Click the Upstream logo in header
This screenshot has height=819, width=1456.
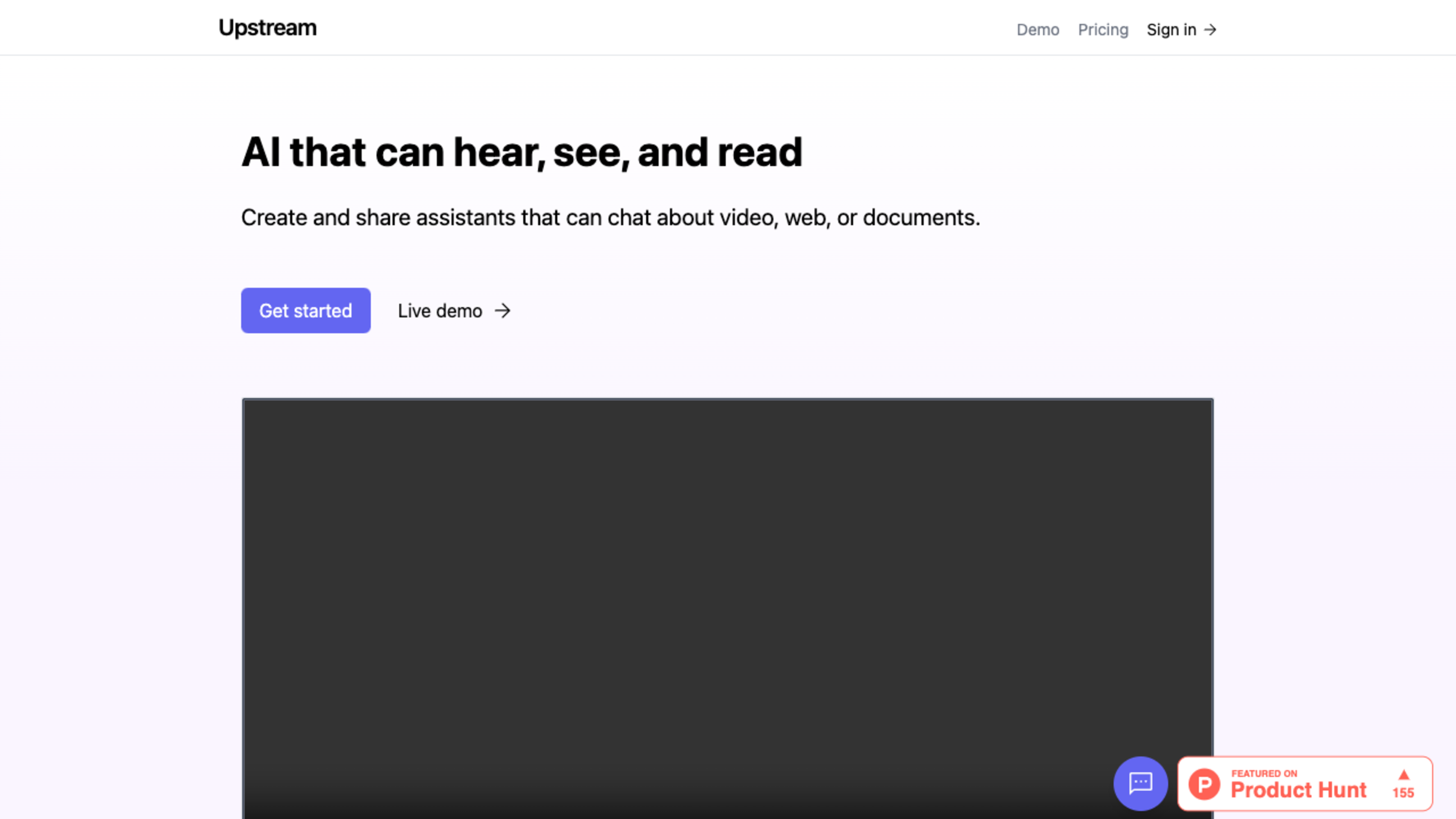(x=267, y=28)
